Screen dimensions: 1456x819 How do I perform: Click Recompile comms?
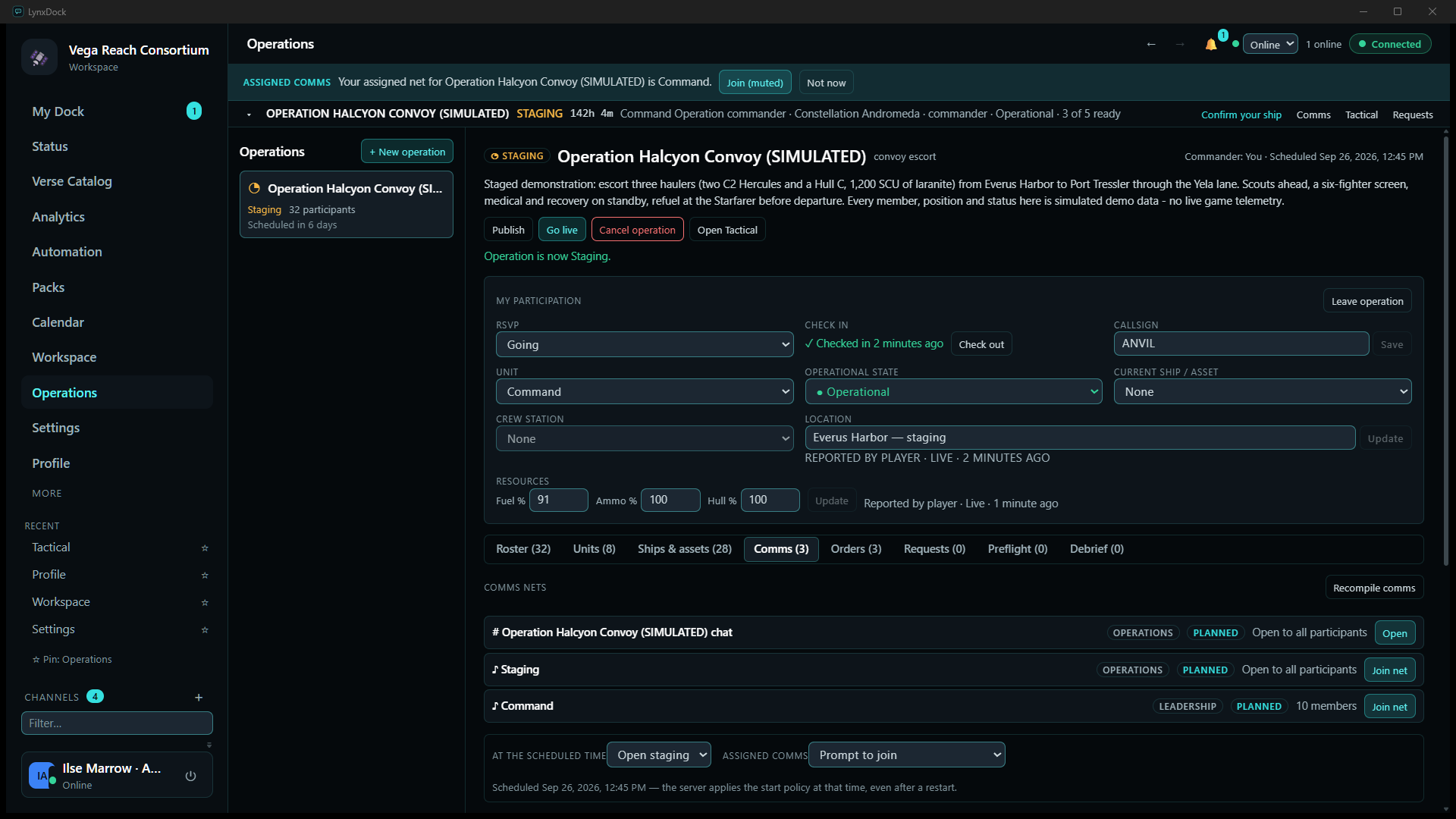coord(1373,588)
